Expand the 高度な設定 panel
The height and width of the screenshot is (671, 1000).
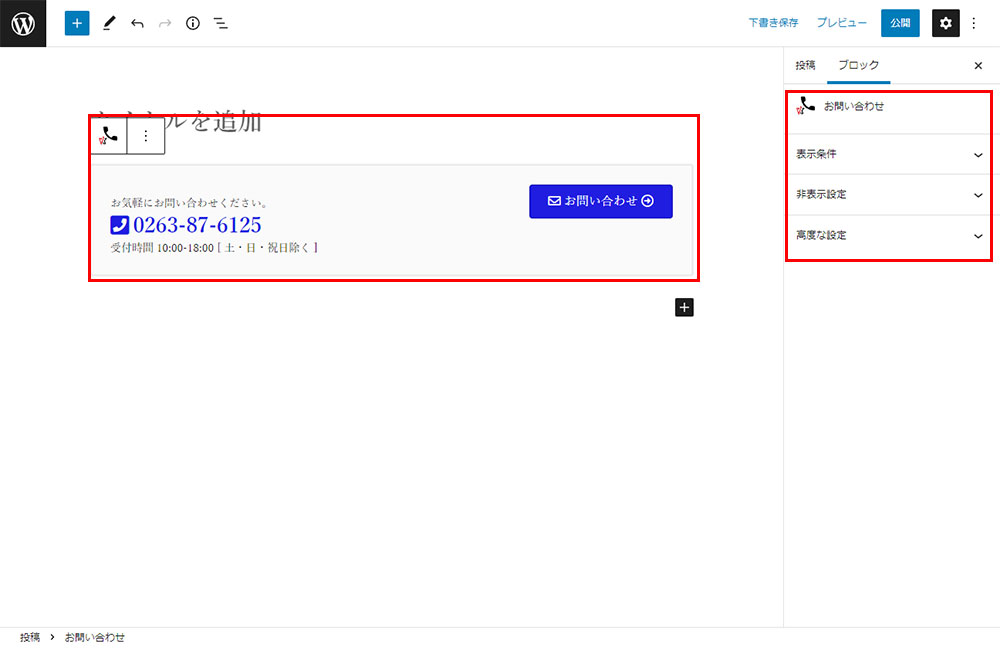click(x=889, y=236)
